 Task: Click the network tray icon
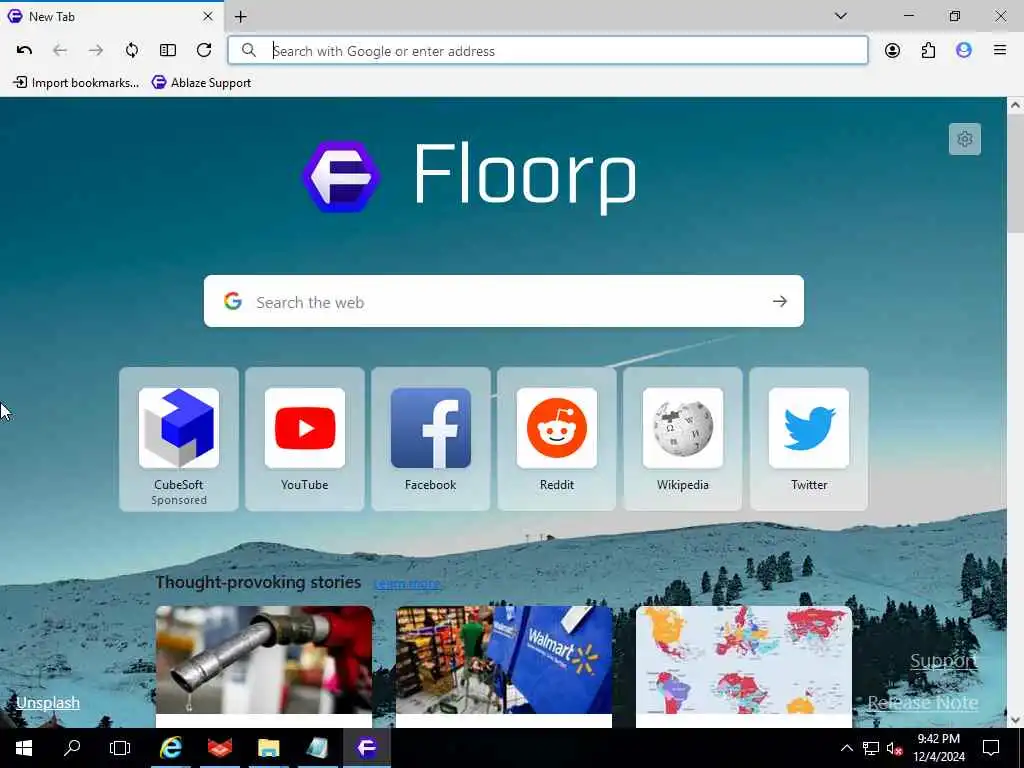point(871,748)
